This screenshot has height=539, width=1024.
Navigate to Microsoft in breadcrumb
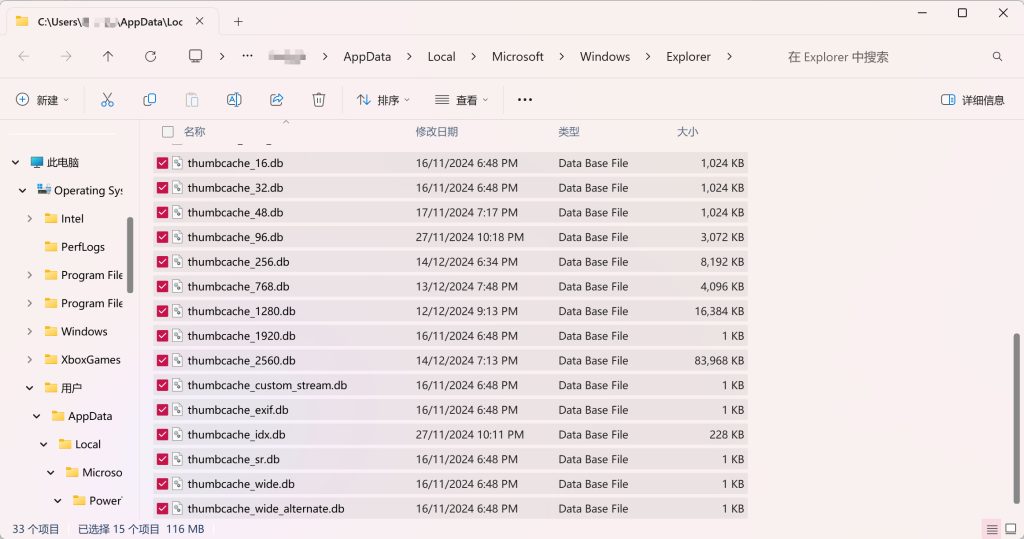pyautogui.click(x=517, y=57)
